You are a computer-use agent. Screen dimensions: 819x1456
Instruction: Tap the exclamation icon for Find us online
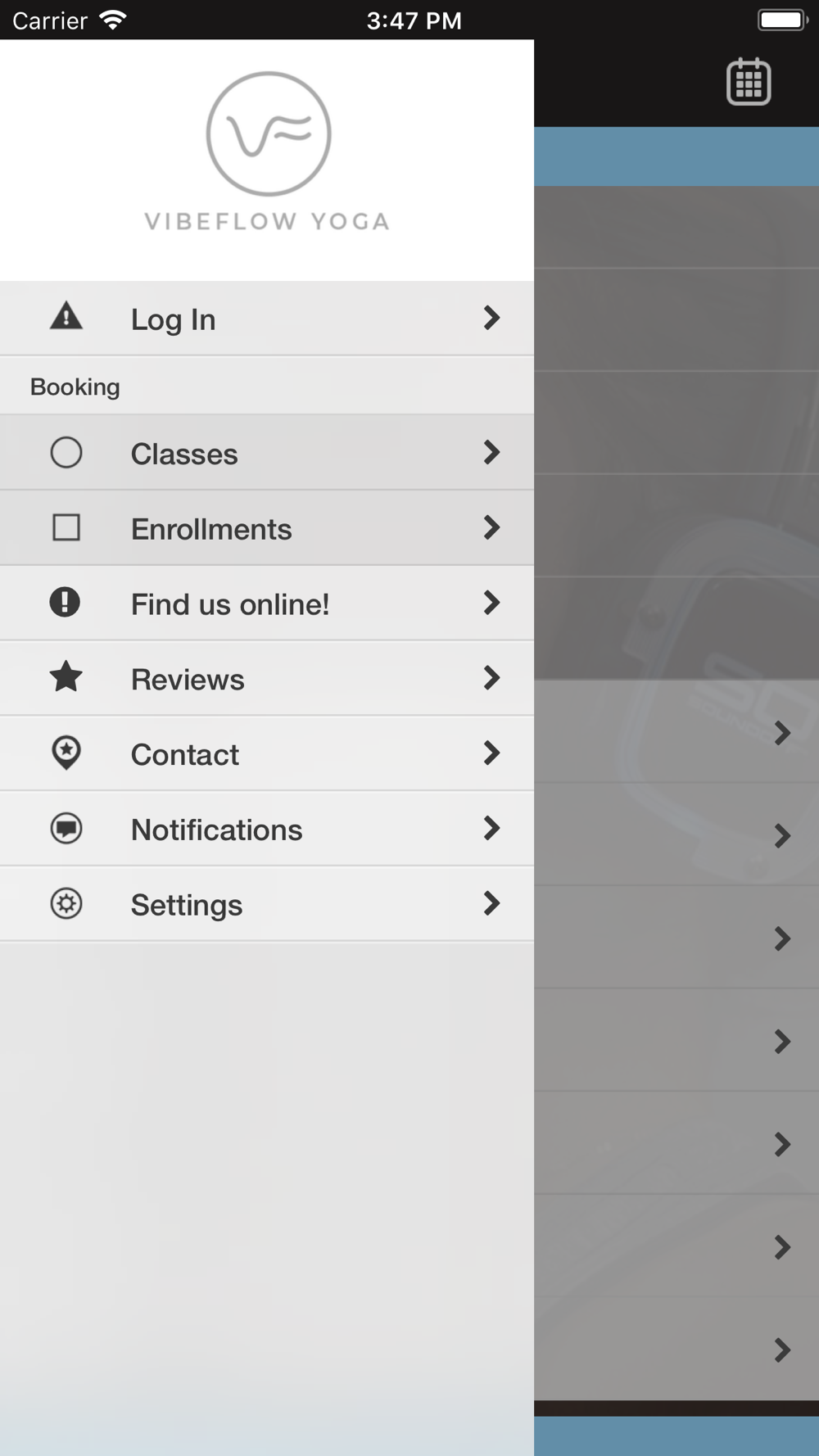coord(65,603)
